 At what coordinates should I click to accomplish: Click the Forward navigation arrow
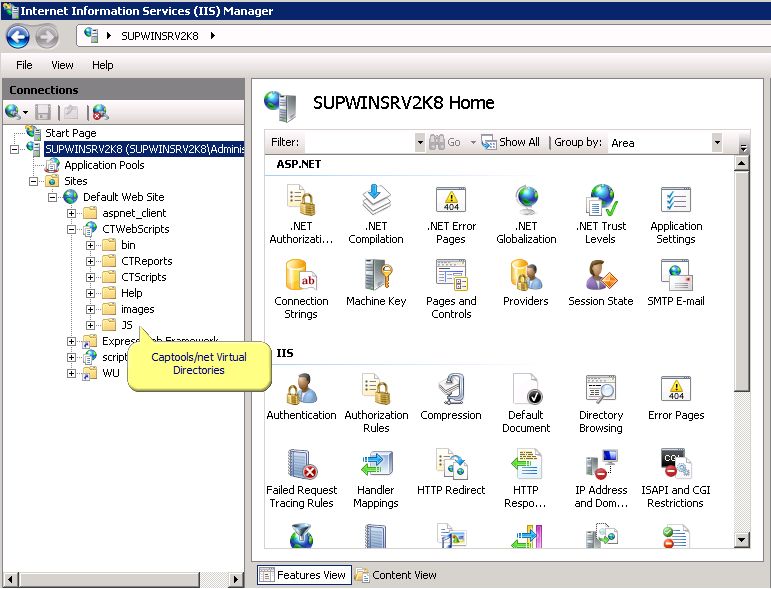[x=47, y=37]
